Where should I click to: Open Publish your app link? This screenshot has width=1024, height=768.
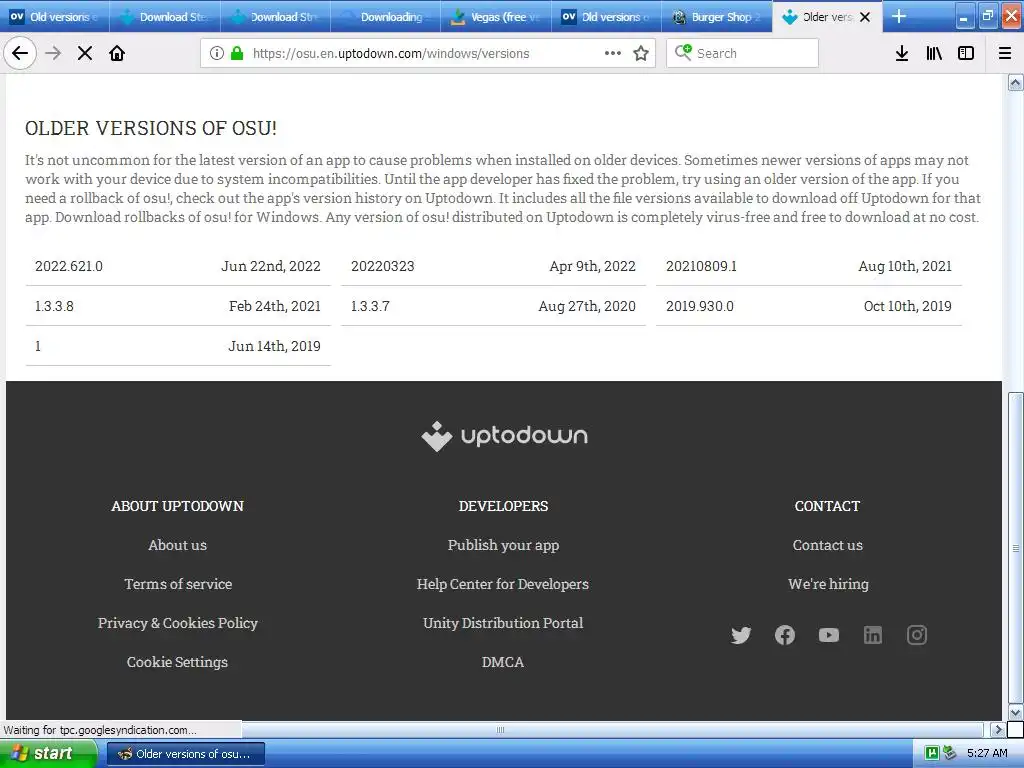pos(504,545)
